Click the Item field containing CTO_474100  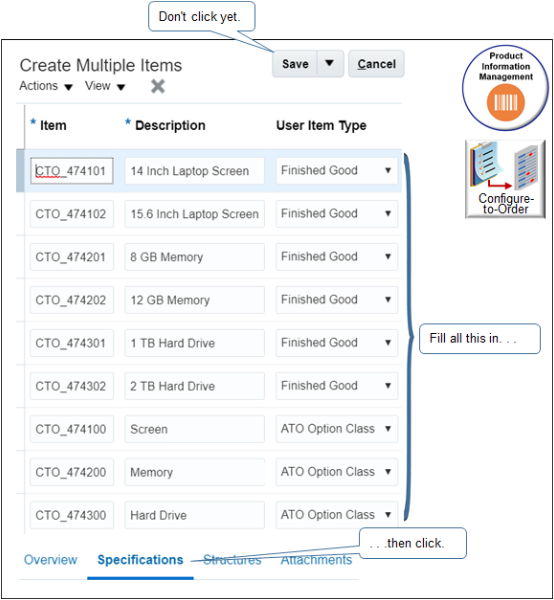72,429
